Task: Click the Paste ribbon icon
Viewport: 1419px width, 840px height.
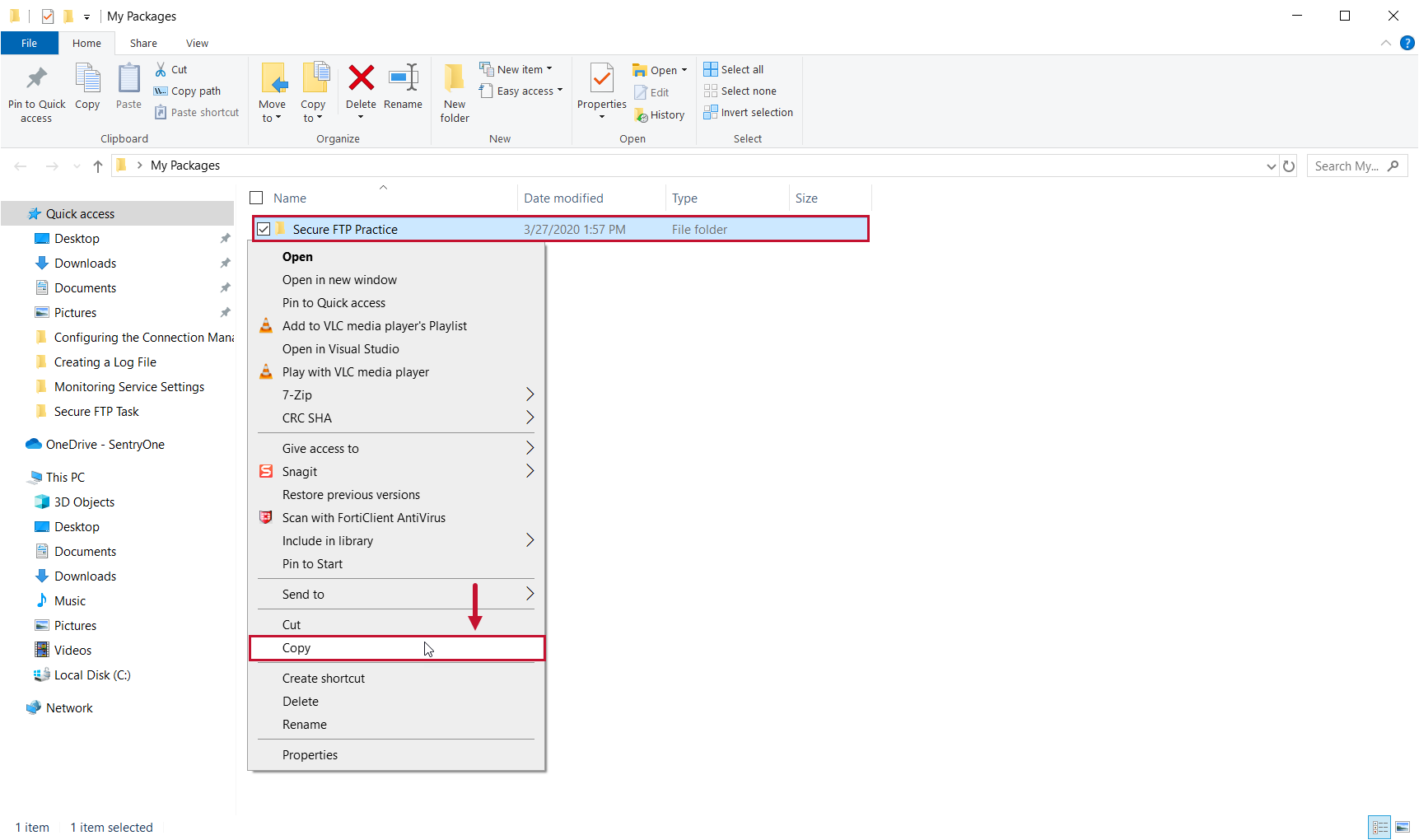Action: click(128, 86)
